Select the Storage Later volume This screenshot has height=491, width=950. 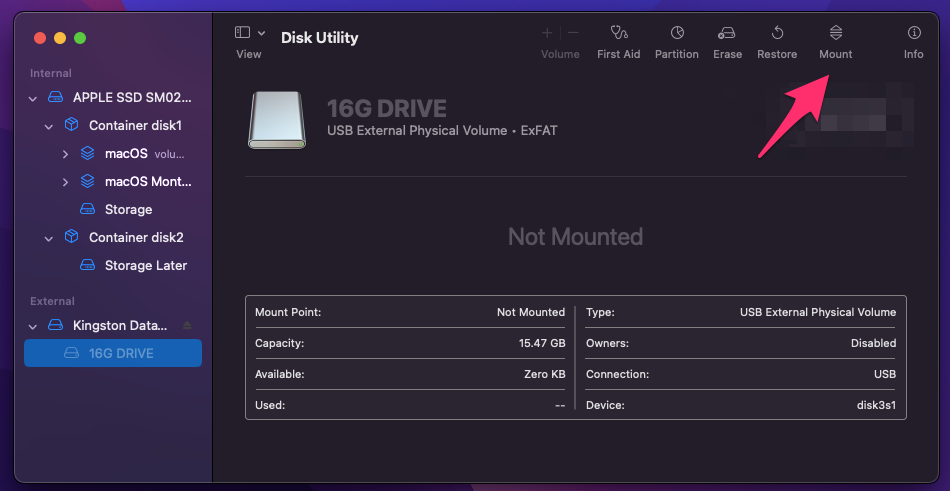click(x=146, y=265)
